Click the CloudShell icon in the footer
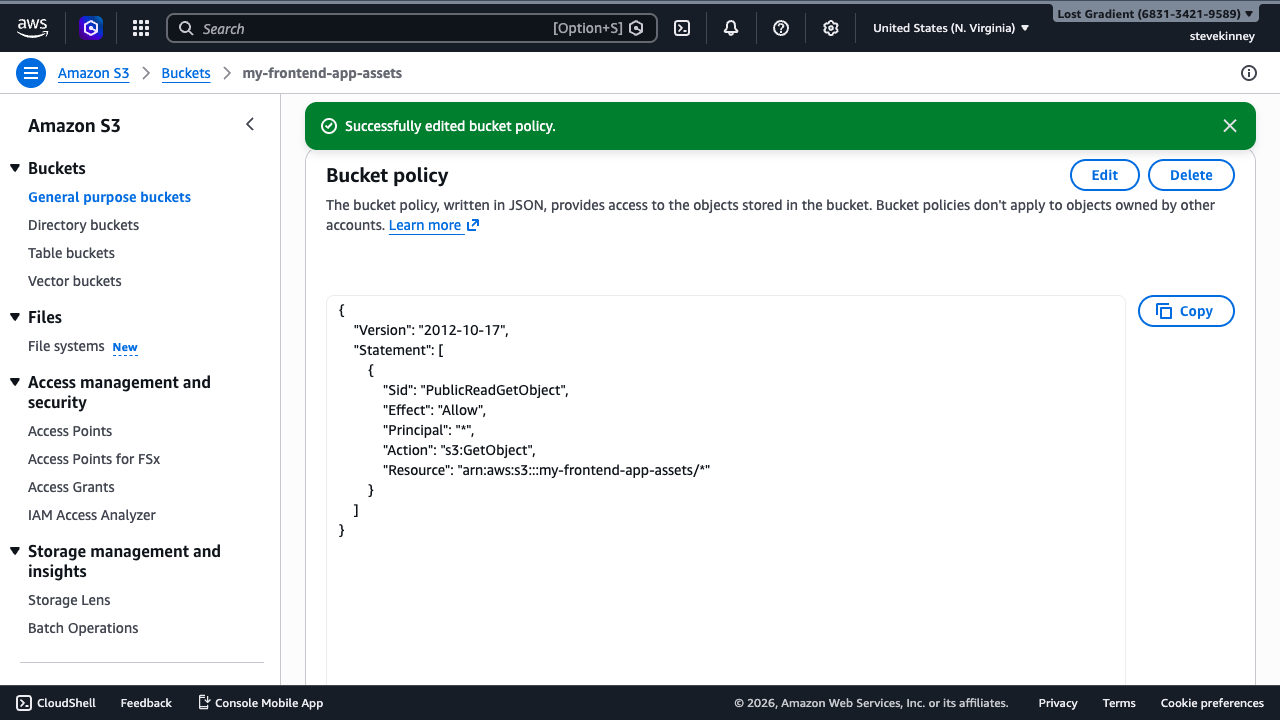 coord(24,703)
